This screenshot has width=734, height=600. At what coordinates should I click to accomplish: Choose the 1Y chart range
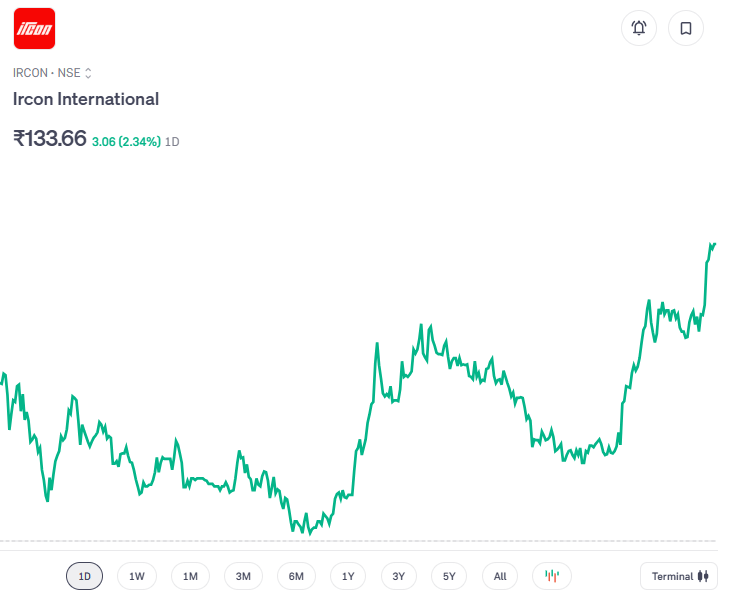click(x=348, y=576)
